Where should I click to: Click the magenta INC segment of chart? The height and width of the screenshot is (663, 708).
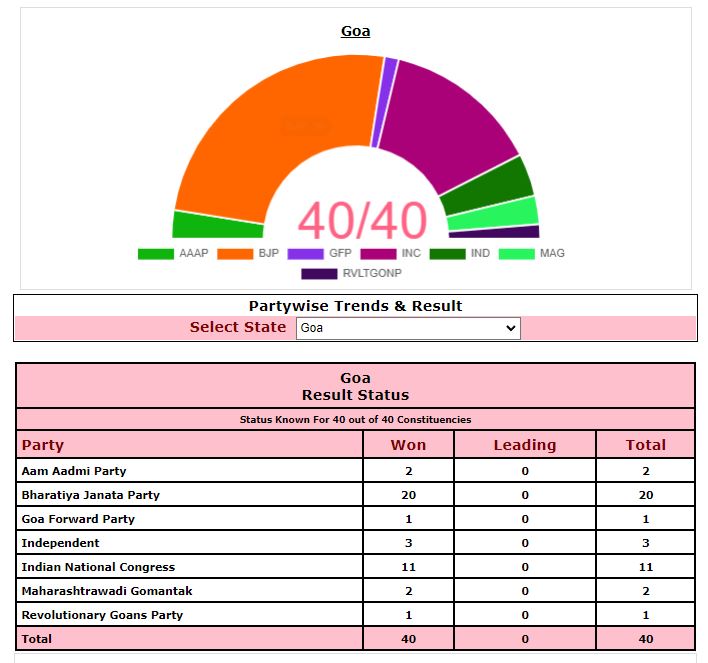tap(447, 126)
